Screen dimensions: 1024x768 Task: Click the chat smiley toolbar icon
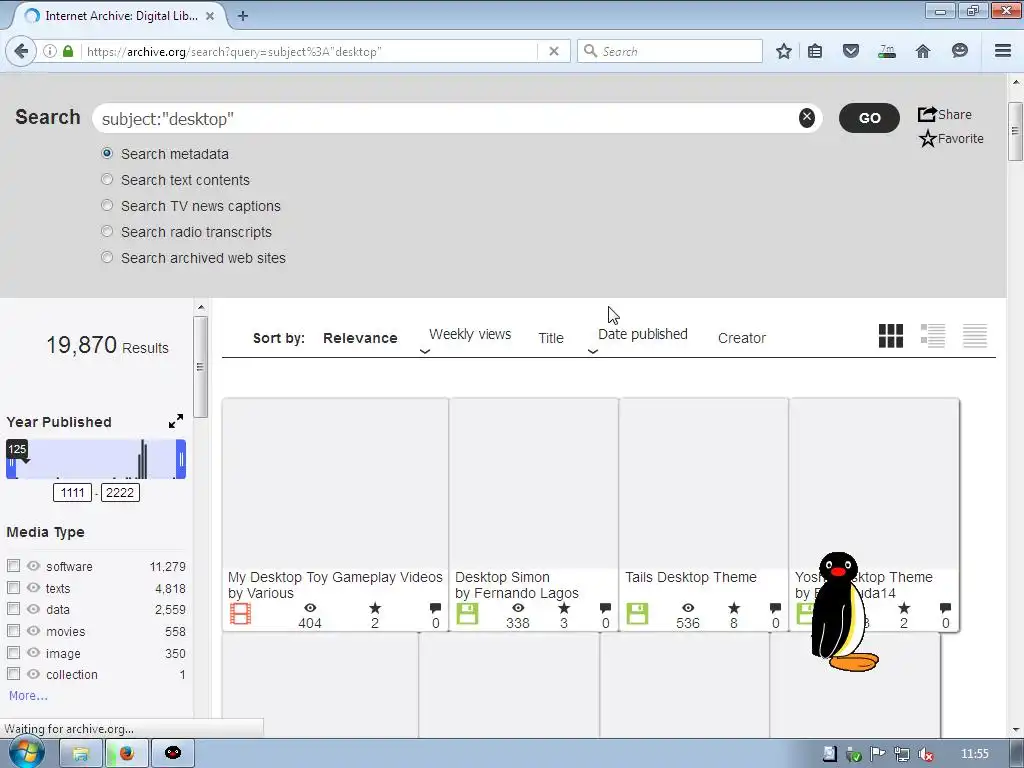point(959,51)
